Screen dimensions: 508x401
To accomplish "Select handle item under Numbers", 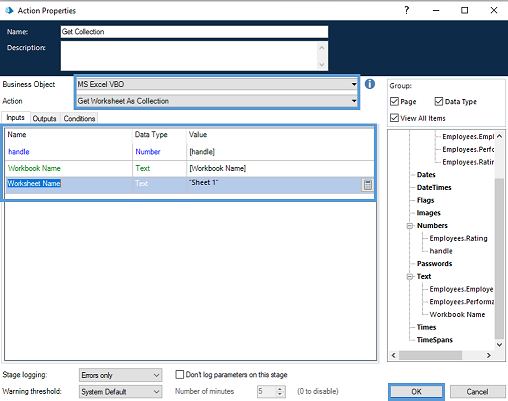I will [441, 251].
